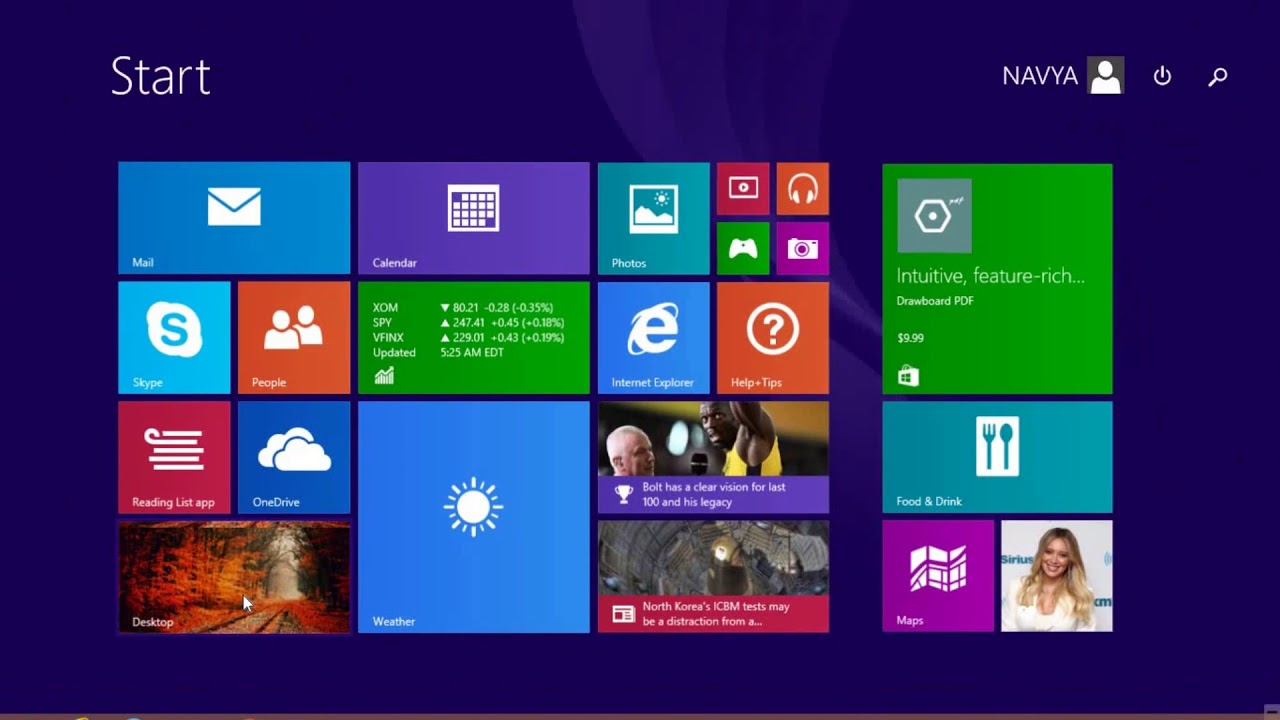Open the Weather tile
The height and width of the screenshot is (720, 1280).
pos(474,517)
